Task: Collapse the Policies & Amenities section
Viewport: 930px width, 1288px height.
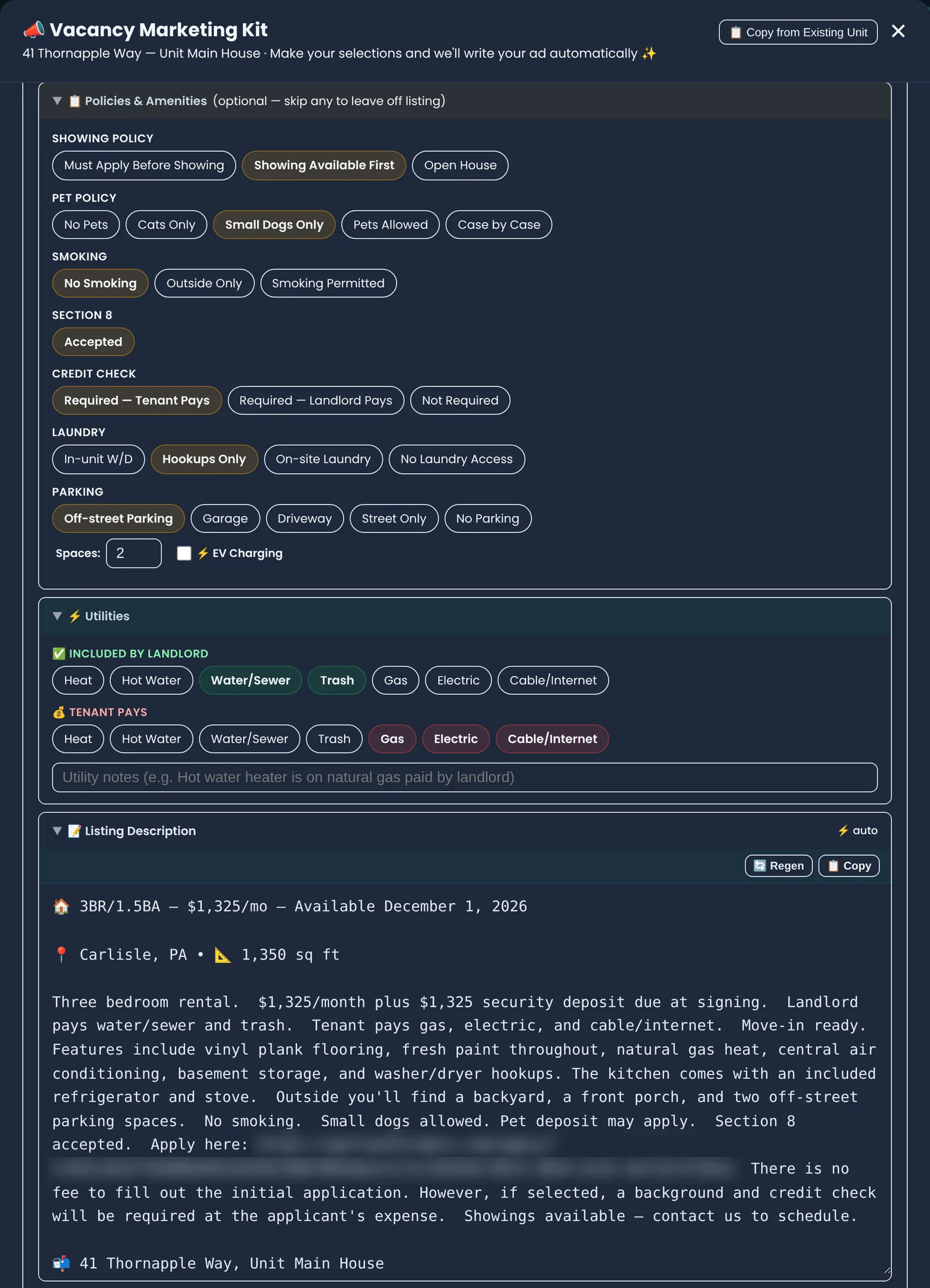Action: pyautogui.click(x=57, y=101)
